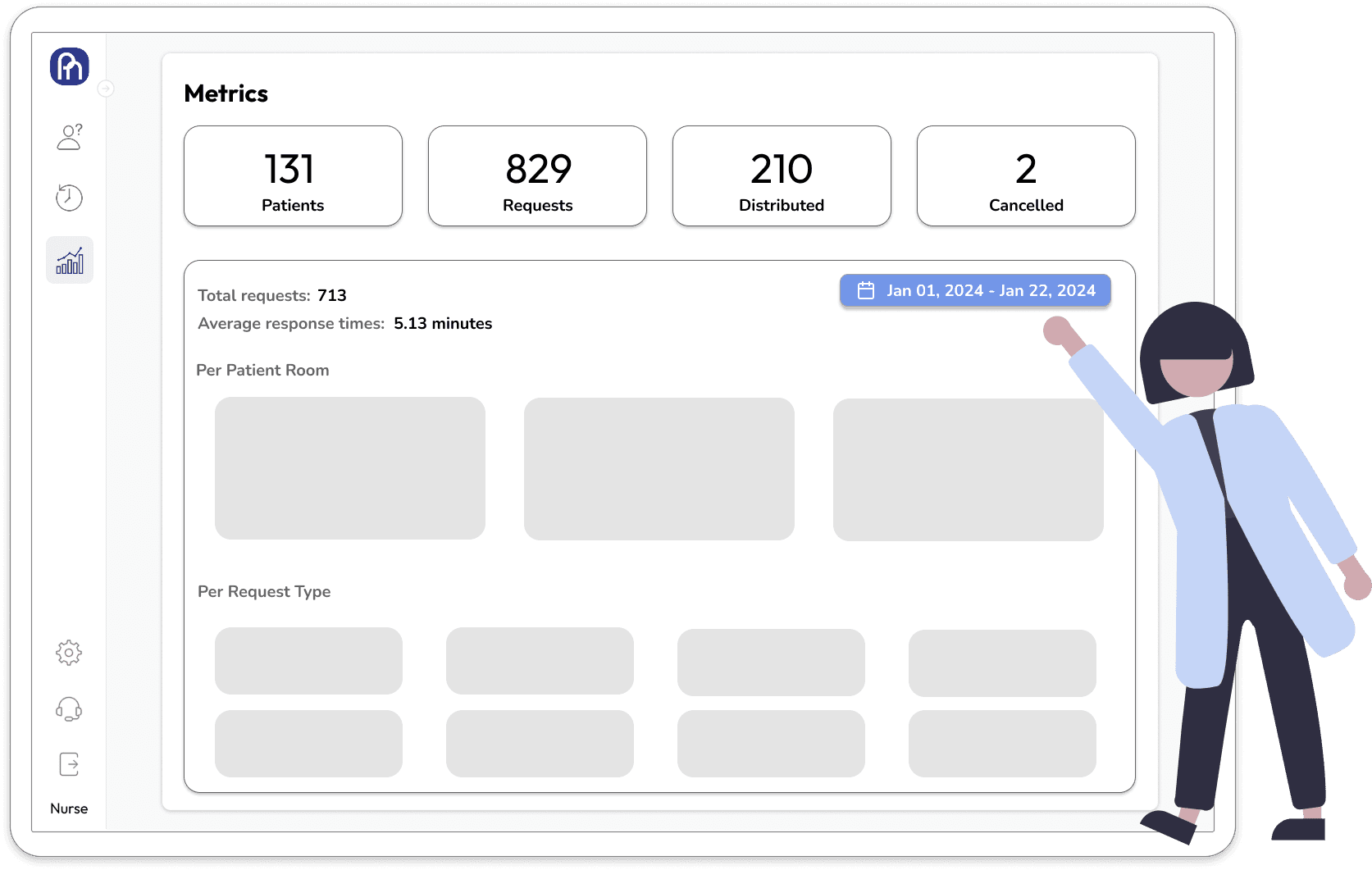Click middle Per Patient Room placeholder card
The width and height of the screenshot is (1372, 870).
659,469
